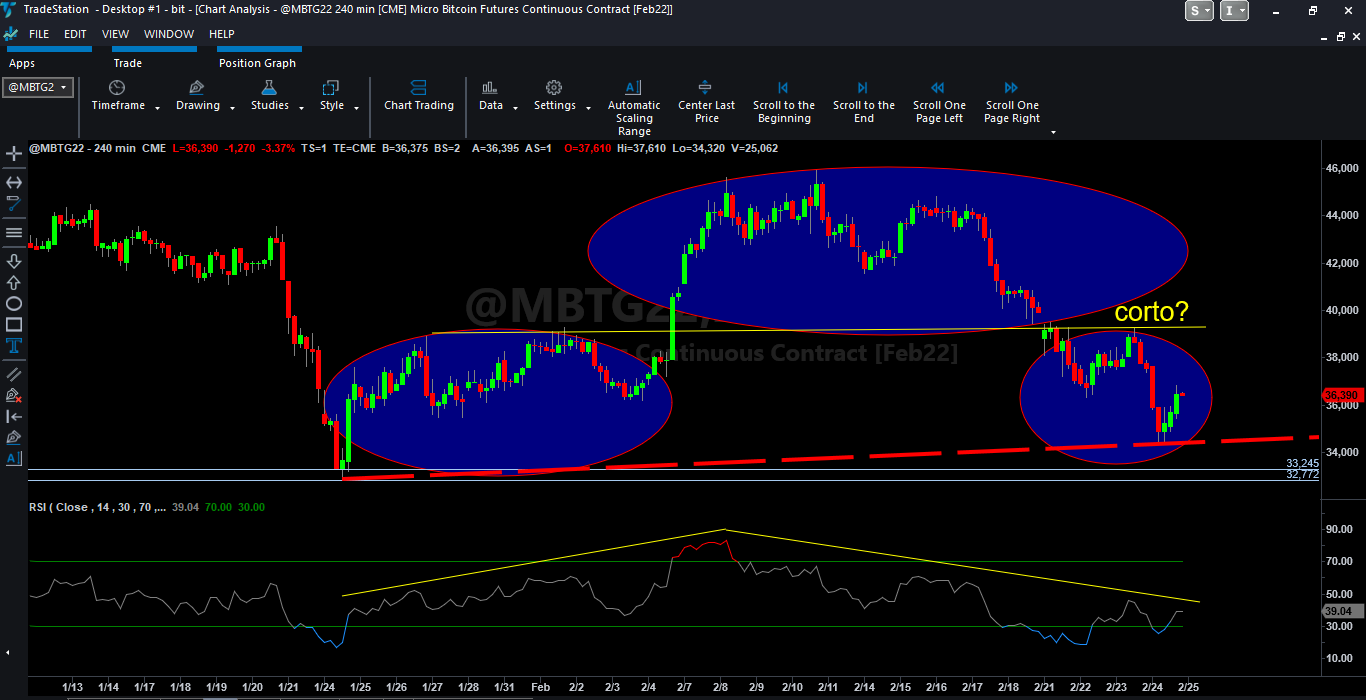Open the EDIT menu
This screenshot has height=700, width=1366.
tap(75, 34)
